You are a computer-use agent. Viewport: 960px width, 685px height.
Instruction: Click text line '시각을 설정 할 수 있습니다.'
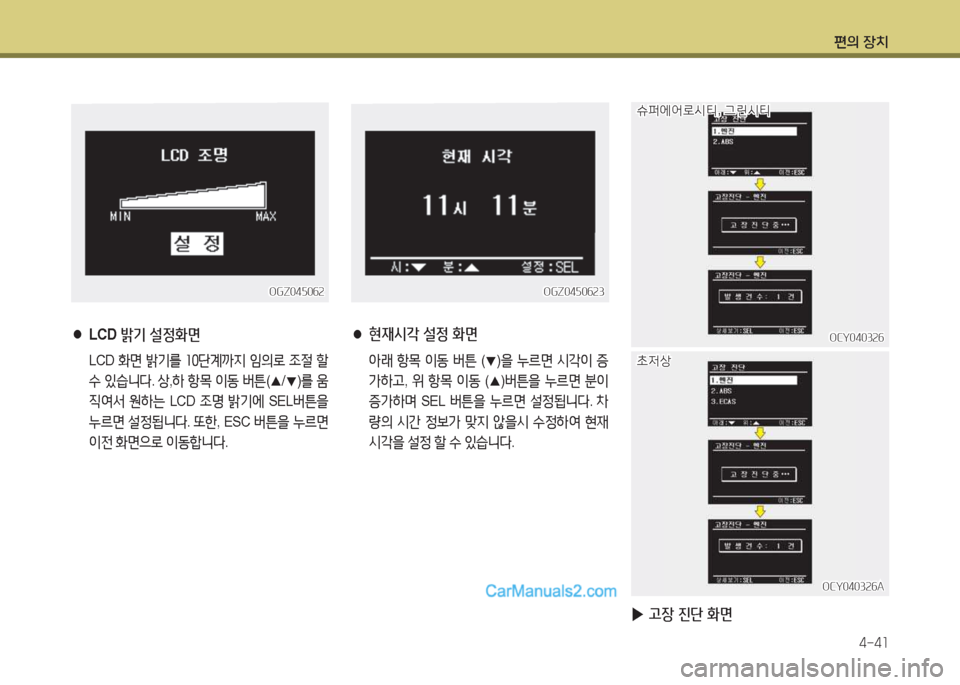point(441,442)
